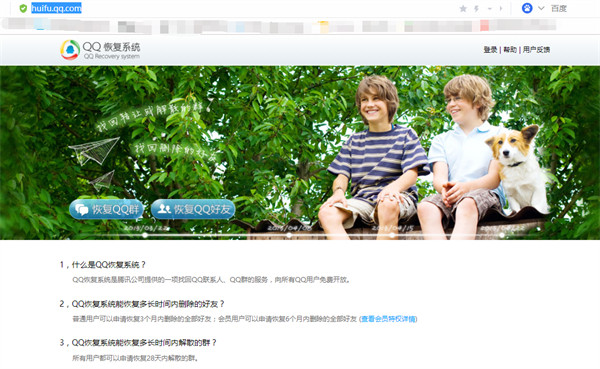
Task: Open the 查看会员特权详情 link
Action: 388,319
